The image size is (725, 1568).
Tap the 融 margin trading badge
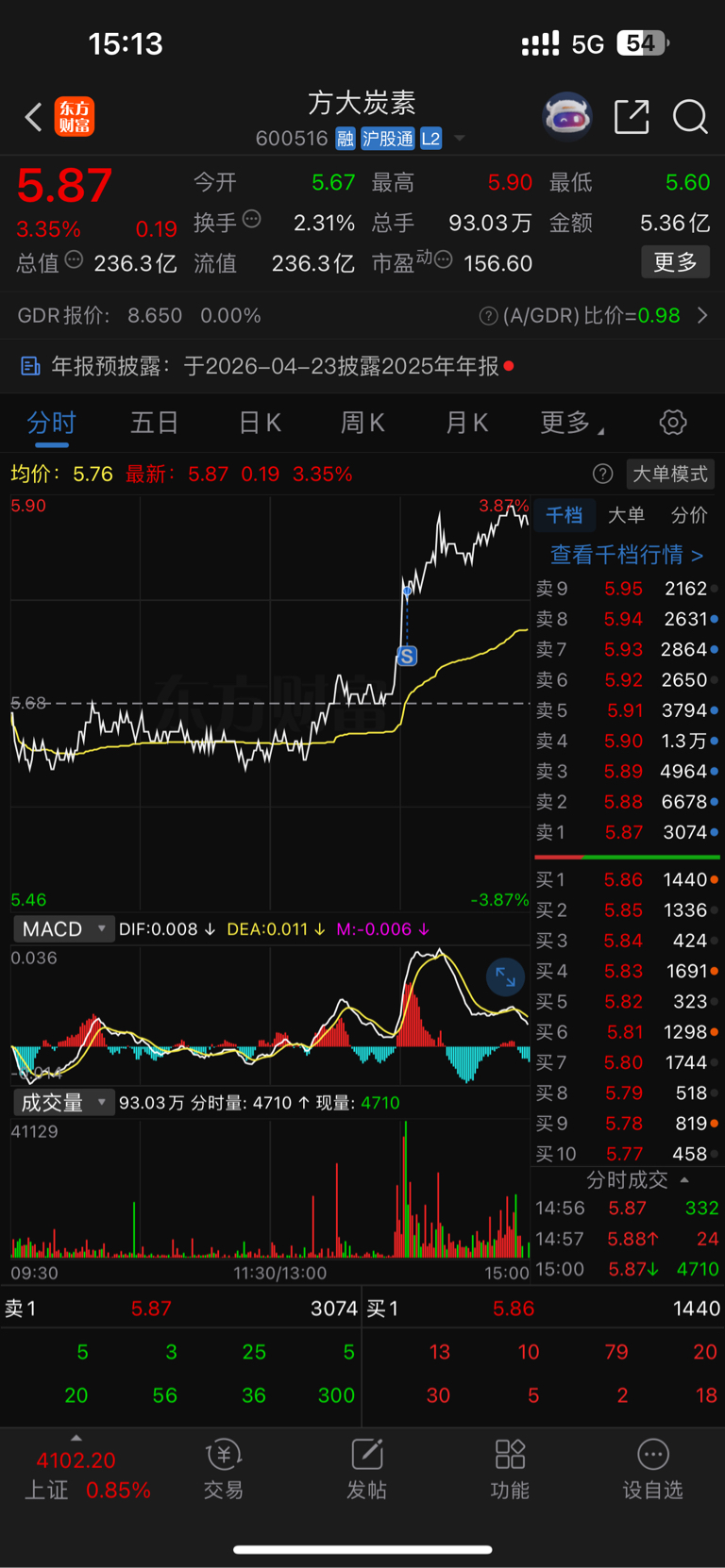coord(346,139)
